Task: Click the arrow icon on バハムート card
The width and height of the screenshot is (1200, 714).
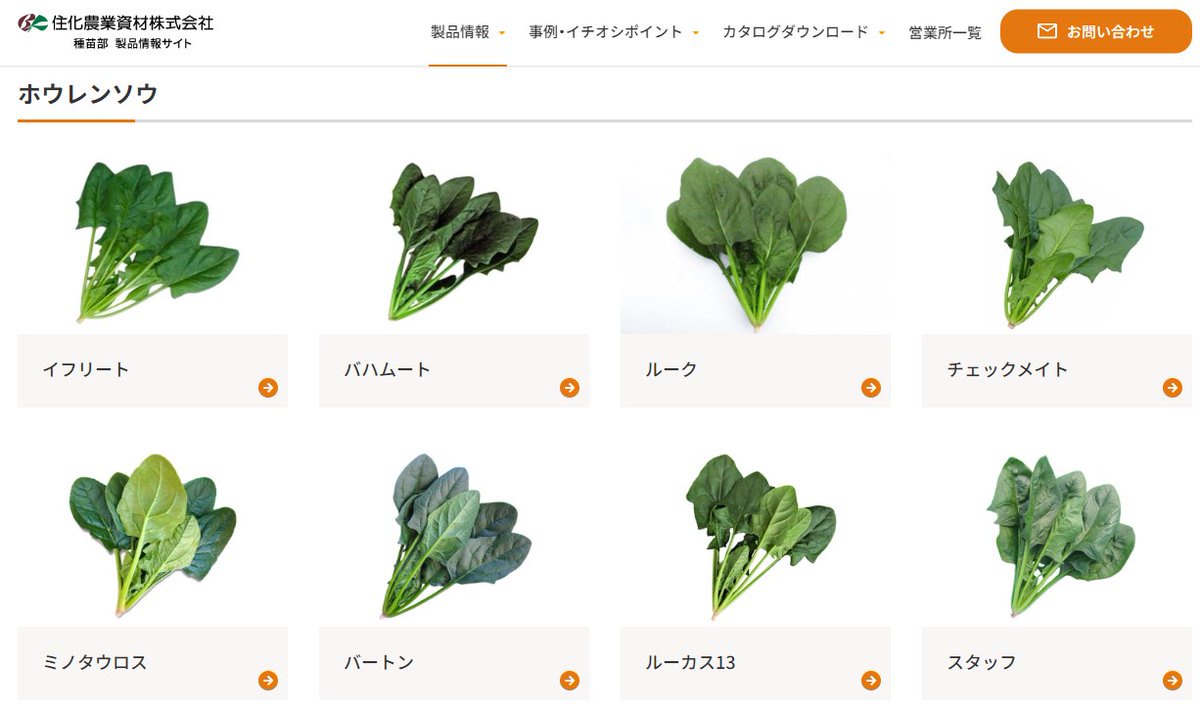Action: click(569, 388)
